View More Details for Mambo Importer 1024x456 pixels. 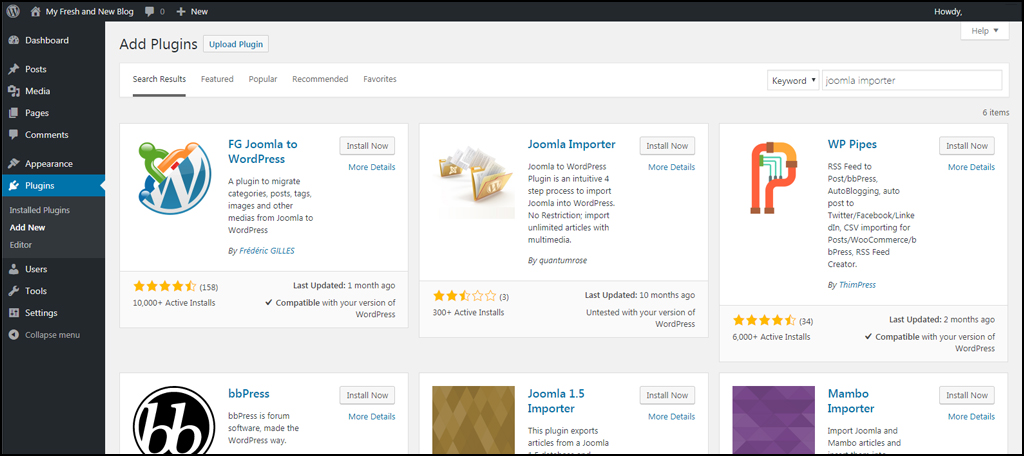[x=971, y=417]
